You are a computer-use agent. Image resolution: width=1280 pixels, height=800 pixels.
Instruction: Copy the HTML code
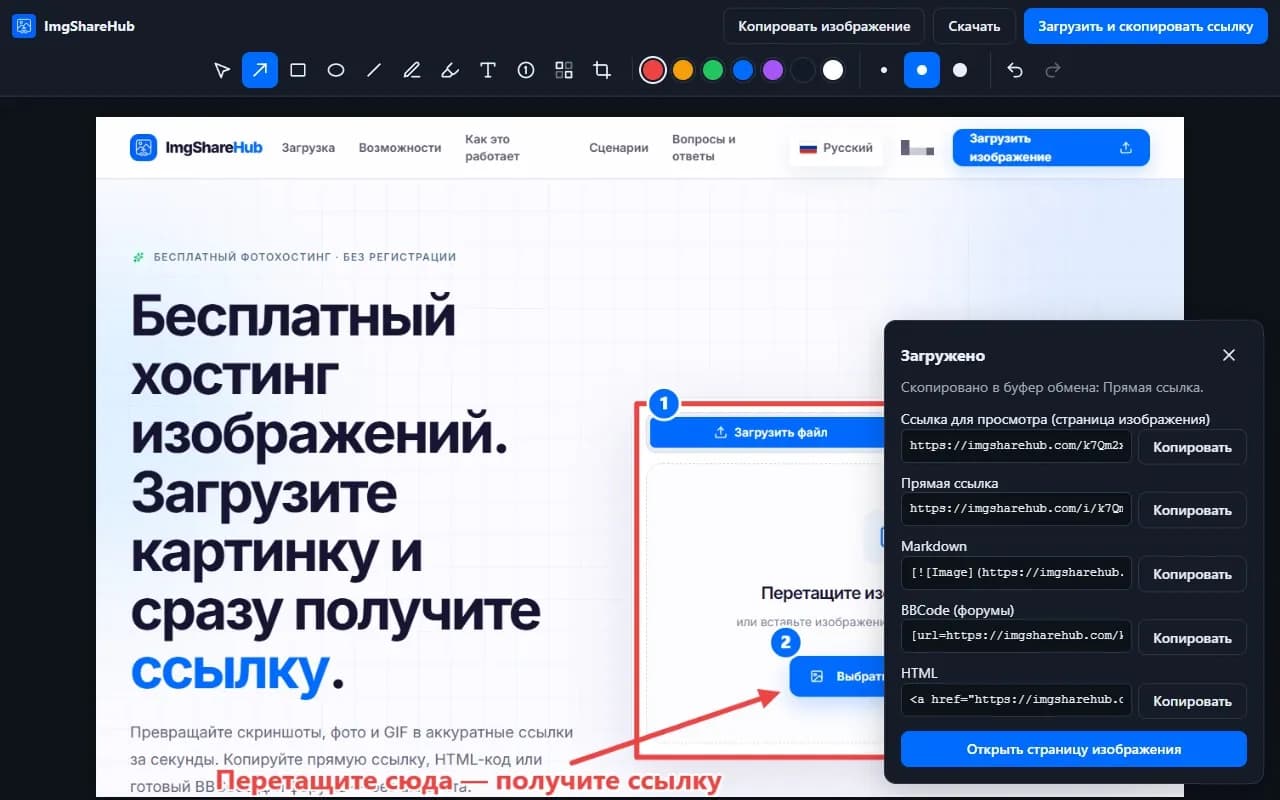coord(1192,701)
